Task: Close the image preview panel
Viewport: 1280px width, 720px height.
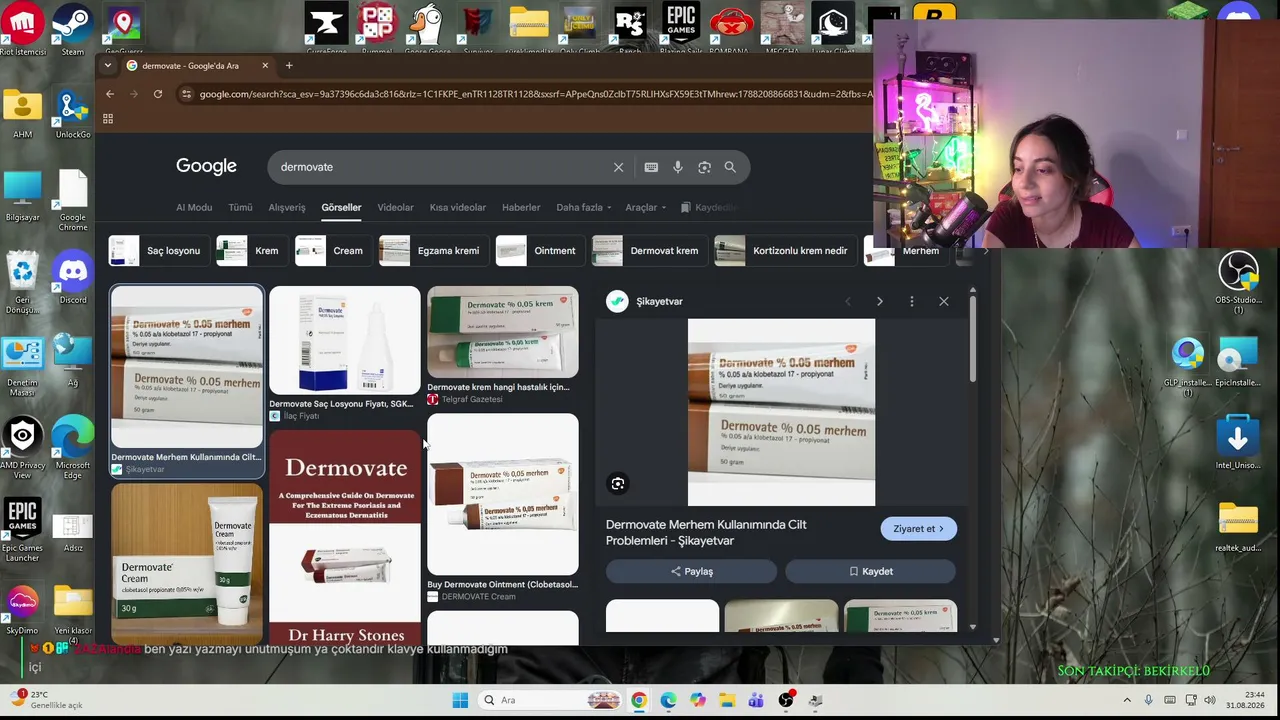Action: (x=943, y=301)
